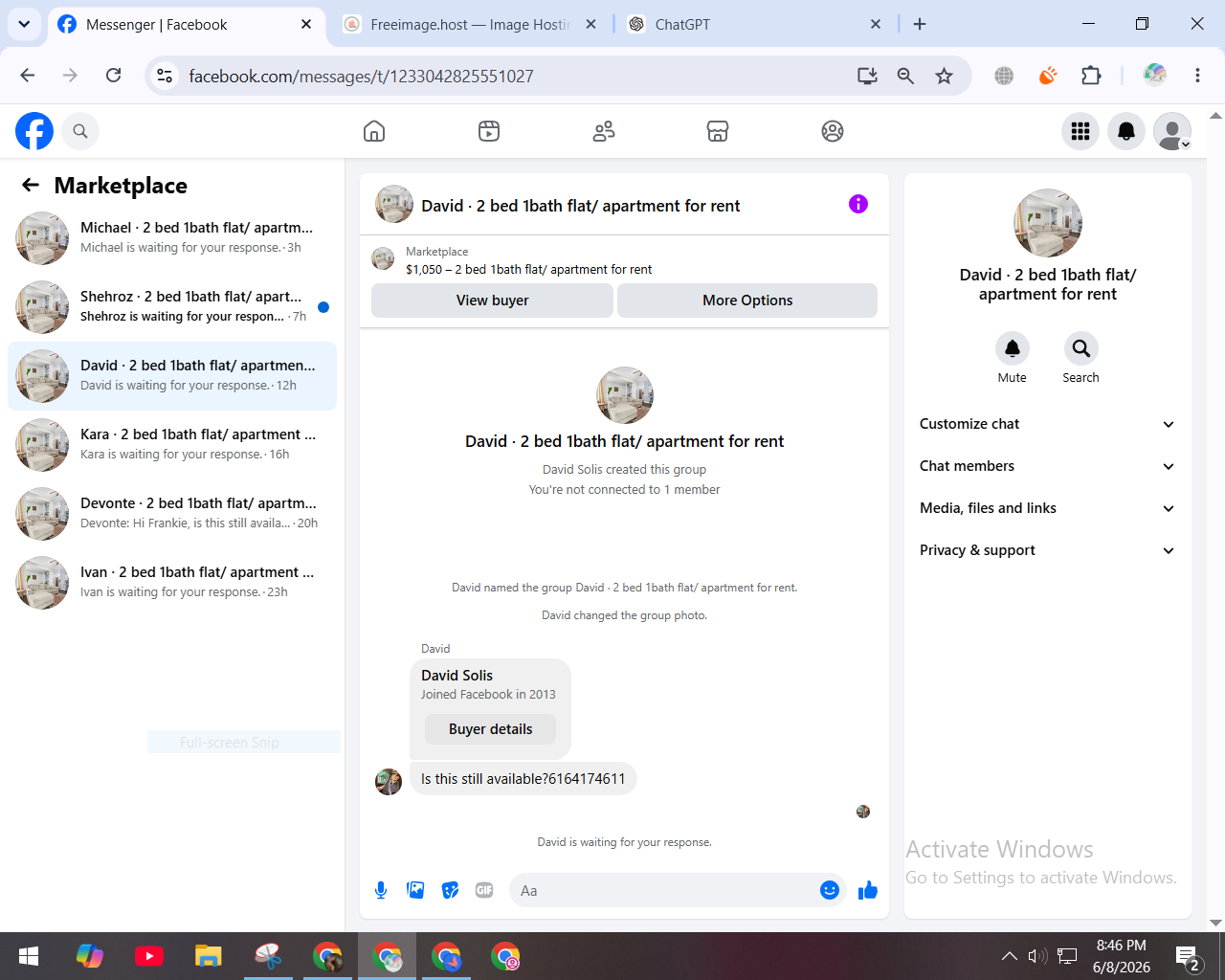
Task: View site information icon in address bar
Action: click(165, 76)
